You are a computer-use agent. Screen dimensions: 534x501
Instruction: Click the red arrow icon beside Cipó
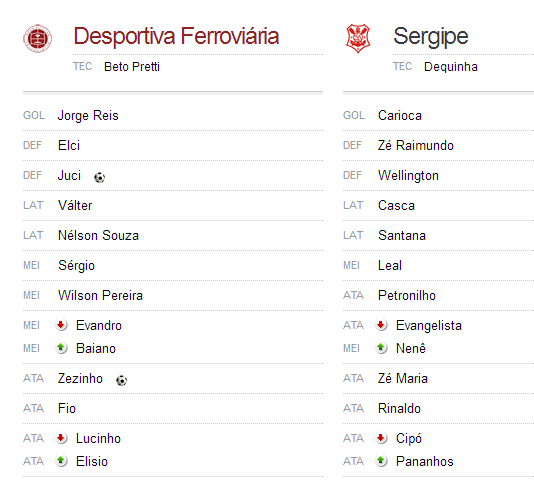[x=381, y=438]
